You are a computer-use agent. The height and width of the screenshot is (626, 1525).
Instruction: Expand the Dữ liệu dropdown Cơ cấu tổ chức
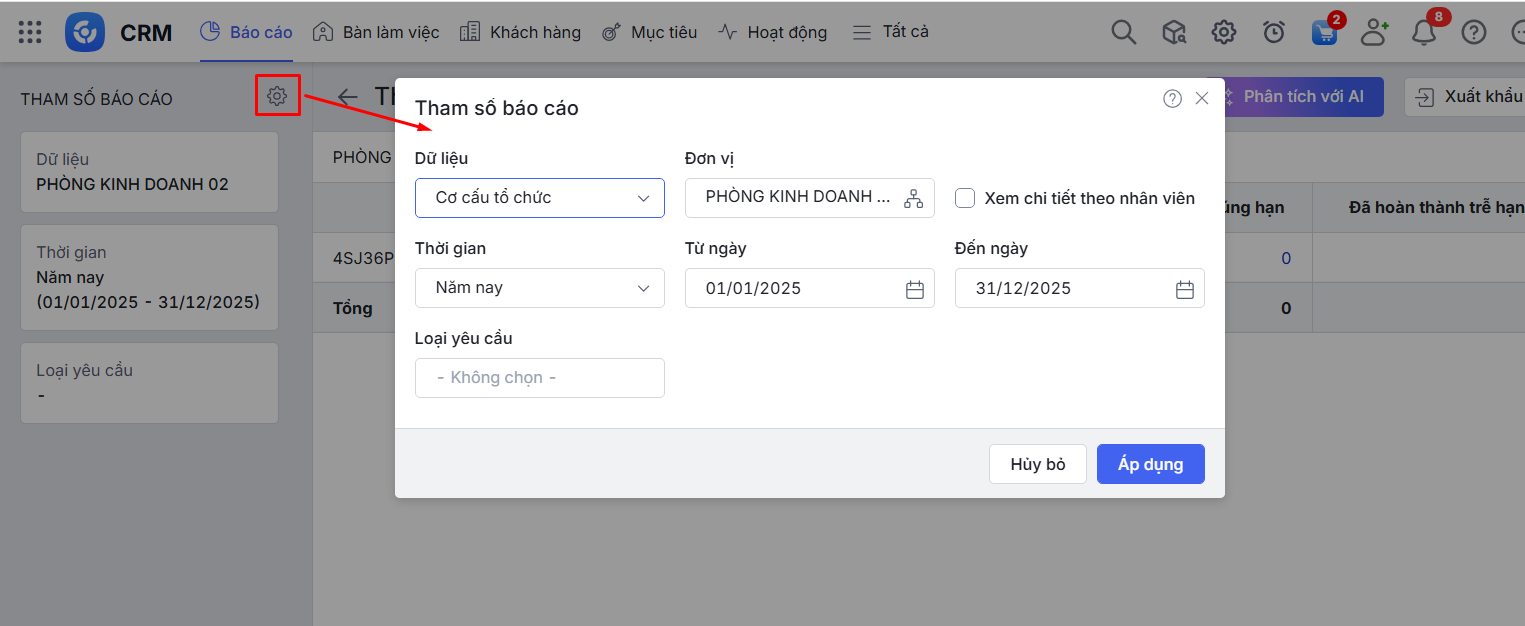coord(540,198)
